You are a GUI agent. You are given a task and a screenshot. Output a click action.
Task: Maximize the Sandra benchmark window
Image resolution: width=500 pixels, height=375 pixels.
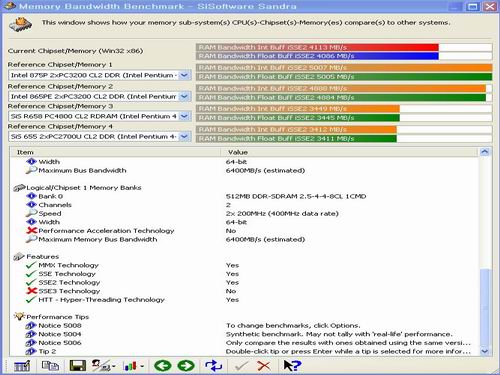pos(472,6)
